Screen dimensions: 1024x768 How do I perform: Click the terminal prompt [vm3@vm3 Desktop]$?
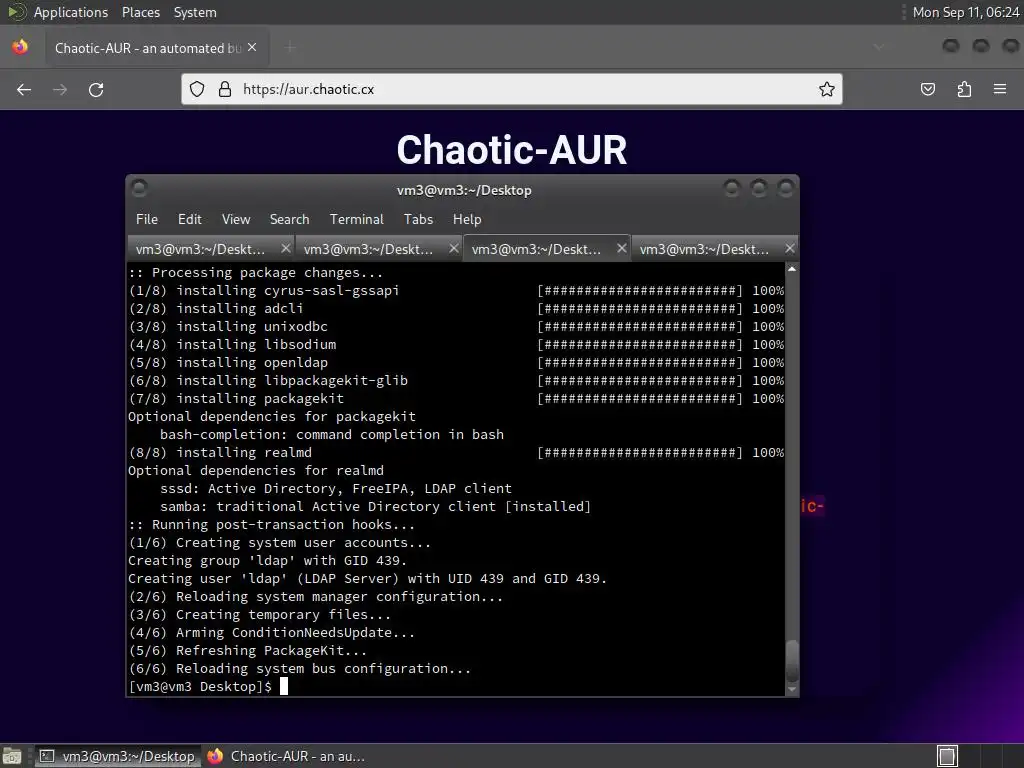[200, 686]
